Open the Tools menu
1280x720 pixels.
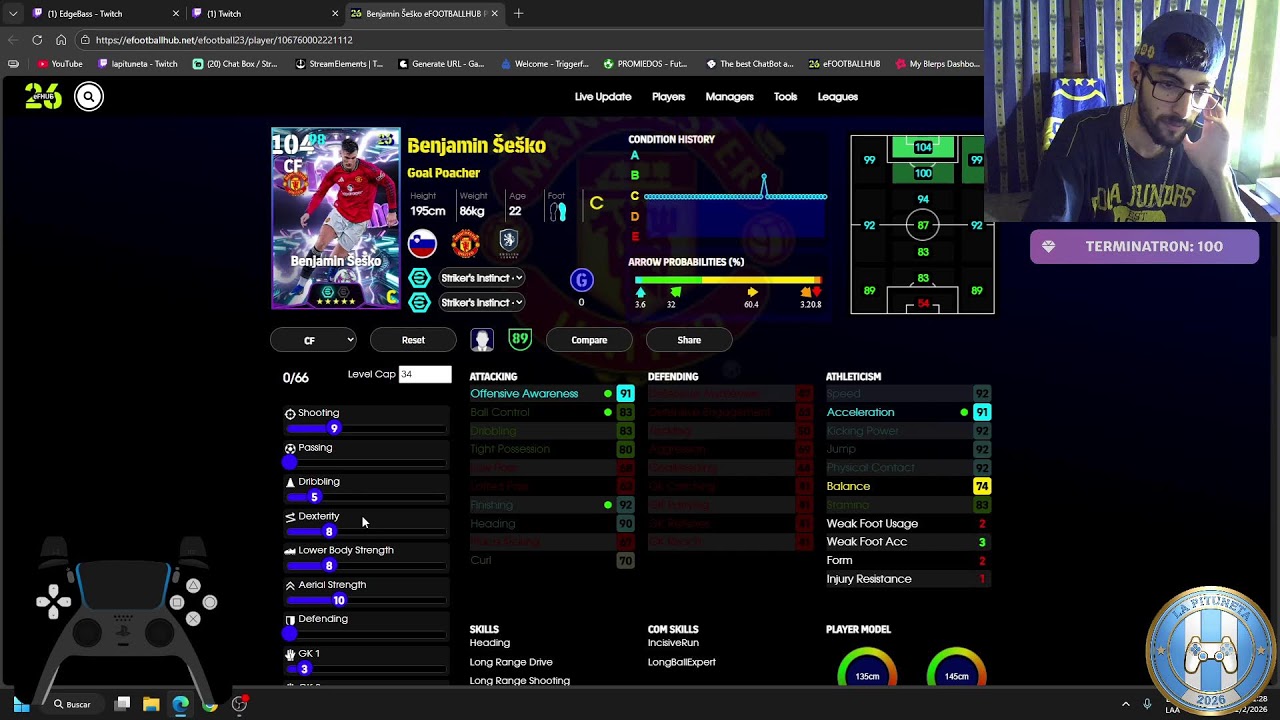785,97
